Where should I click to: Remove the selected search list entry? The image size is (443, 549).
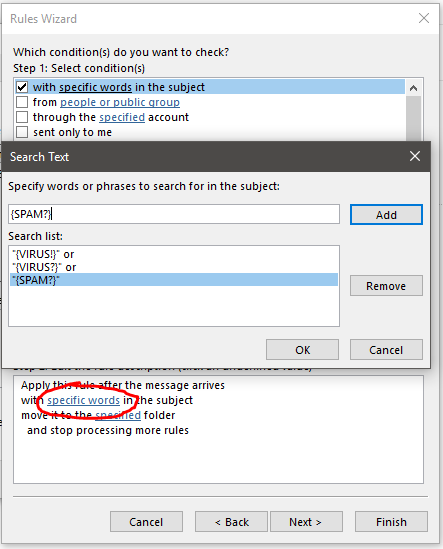386,286
